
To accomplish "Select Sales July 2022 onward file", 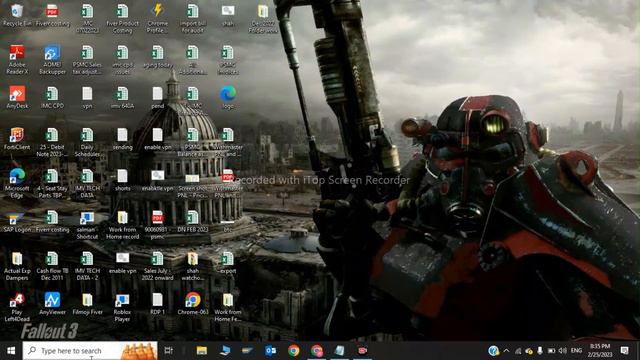I will tap(158, 266).
